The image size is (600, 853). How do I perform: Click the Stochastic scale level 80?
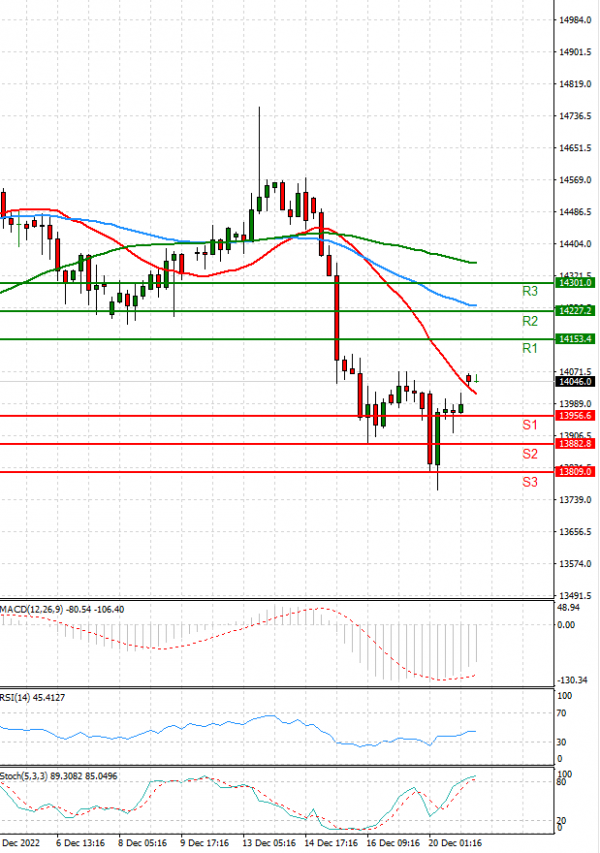[x=562, y=782]
